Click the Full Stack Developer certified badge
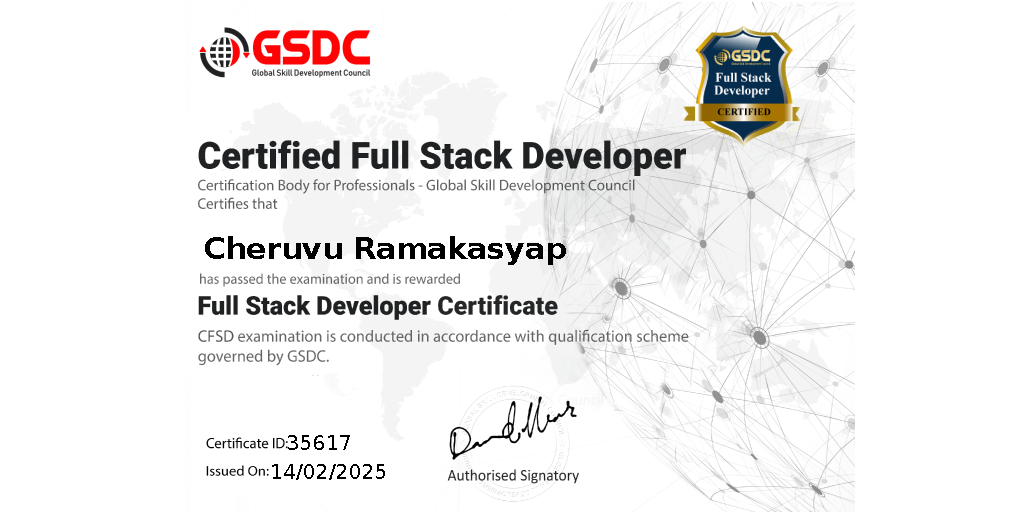 coord(742,85)
